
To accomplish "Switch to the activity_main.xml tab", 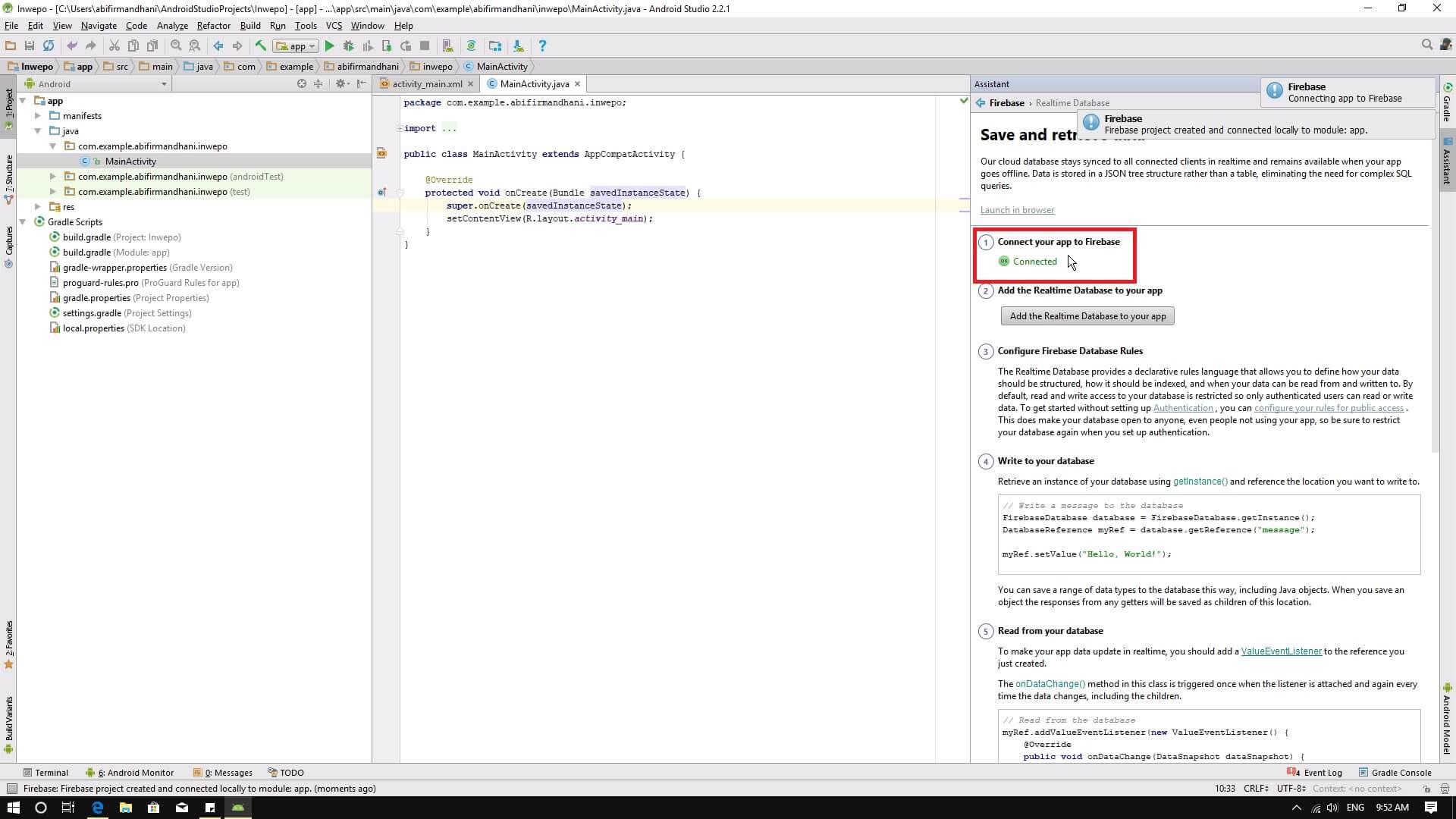I will pos(426,84).
